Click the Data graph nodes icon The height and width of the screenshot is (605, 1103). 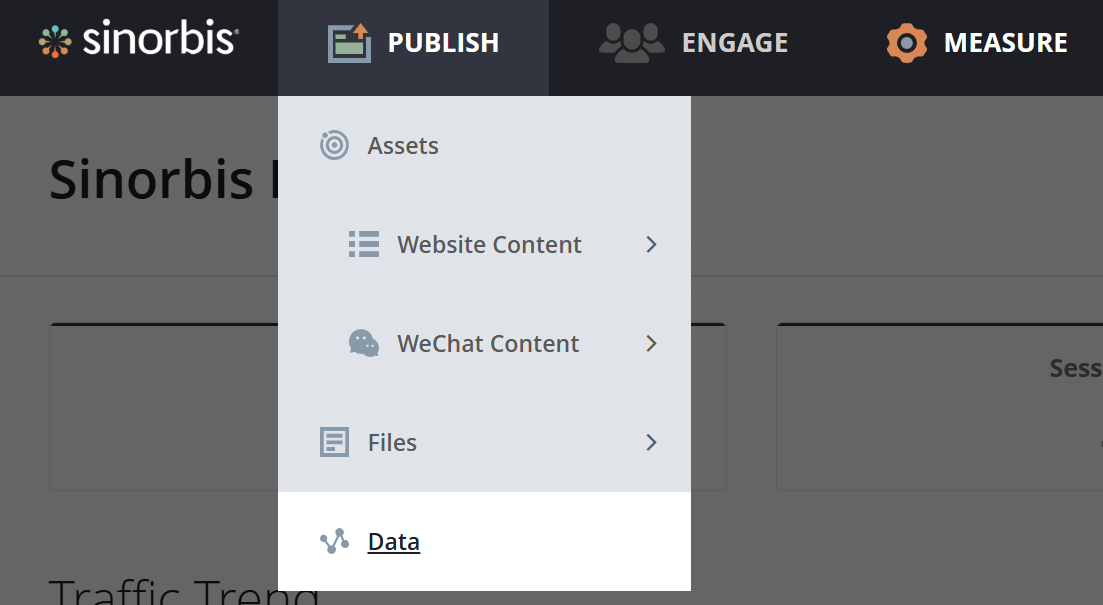click(334, 542)
